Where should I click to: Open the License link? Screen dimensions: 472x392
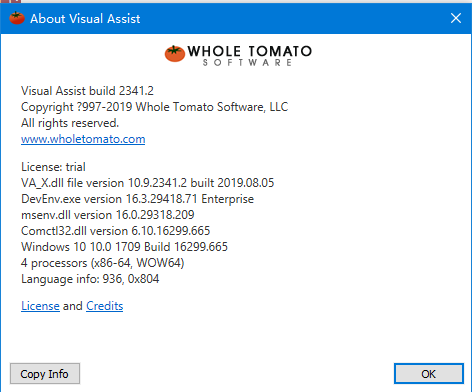tap(40, 306)
